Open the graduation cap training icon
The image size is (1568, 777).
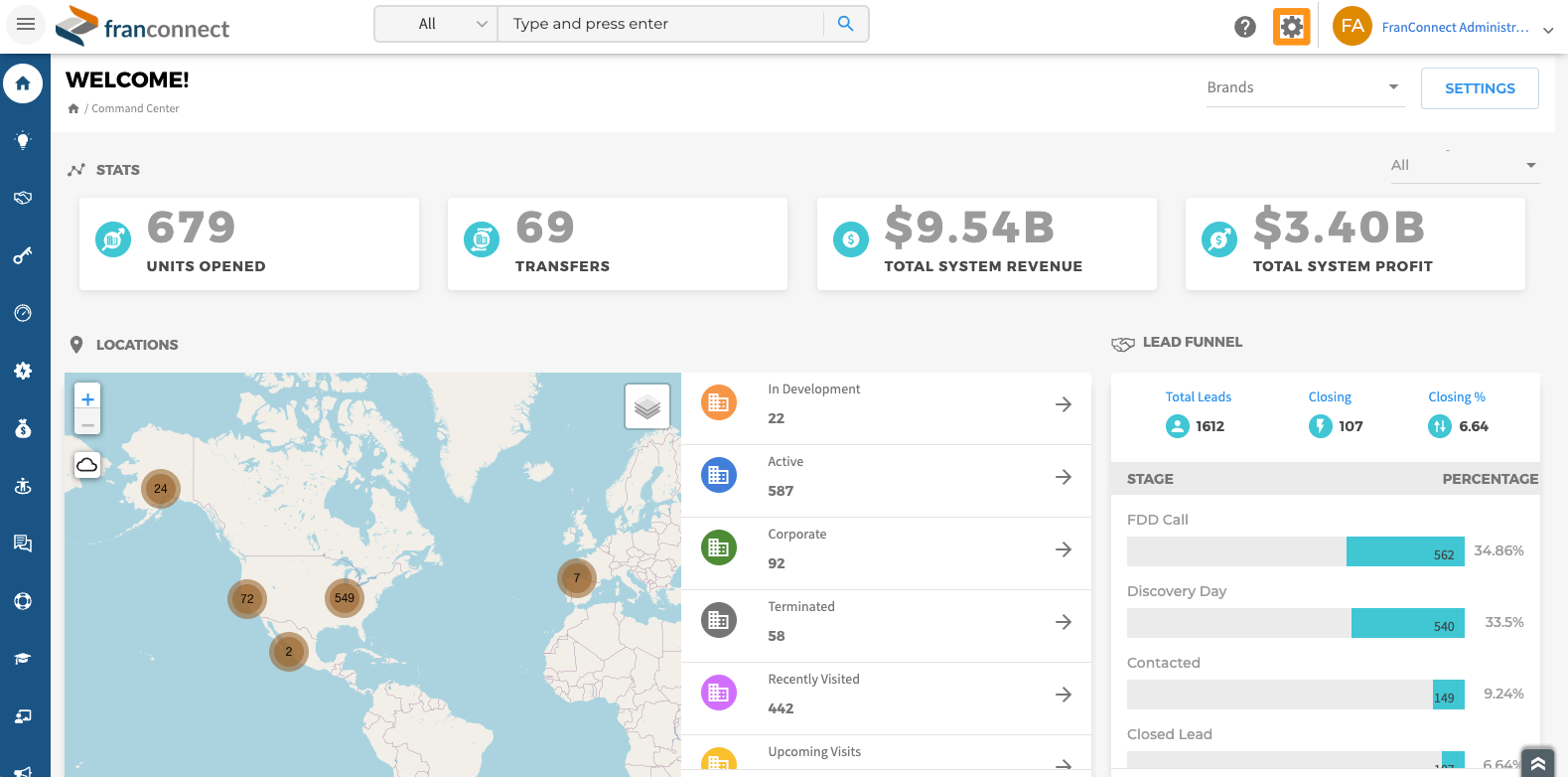[23, 659]
